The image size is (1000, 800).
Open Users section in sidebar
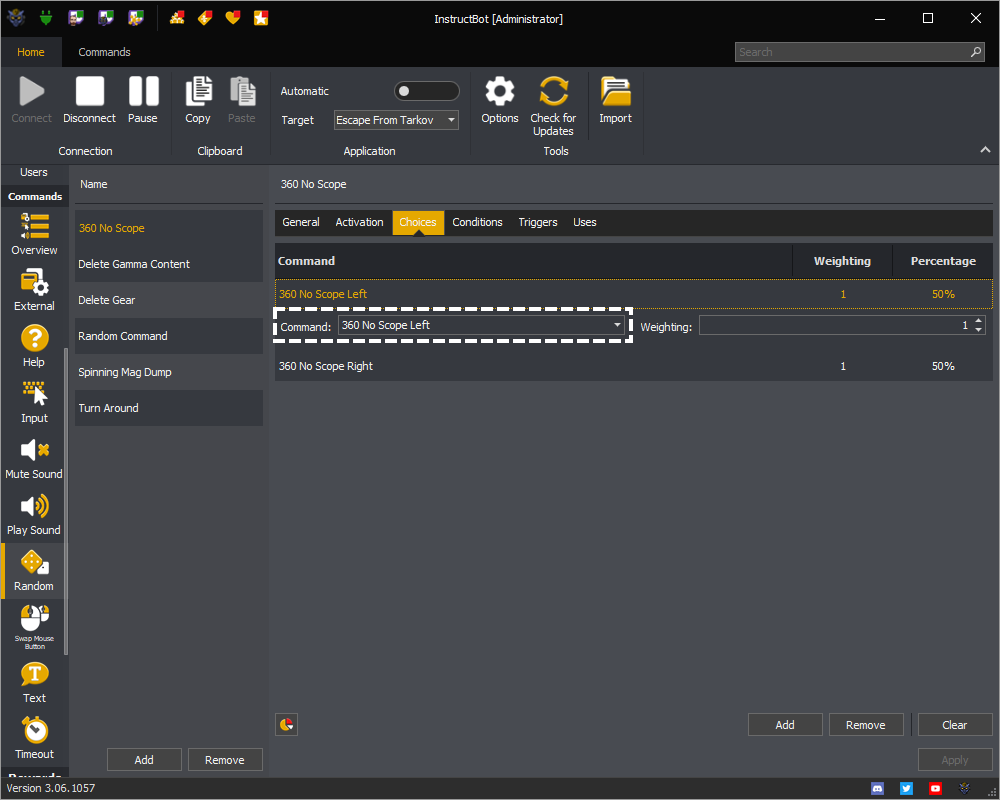coord(34,172)
